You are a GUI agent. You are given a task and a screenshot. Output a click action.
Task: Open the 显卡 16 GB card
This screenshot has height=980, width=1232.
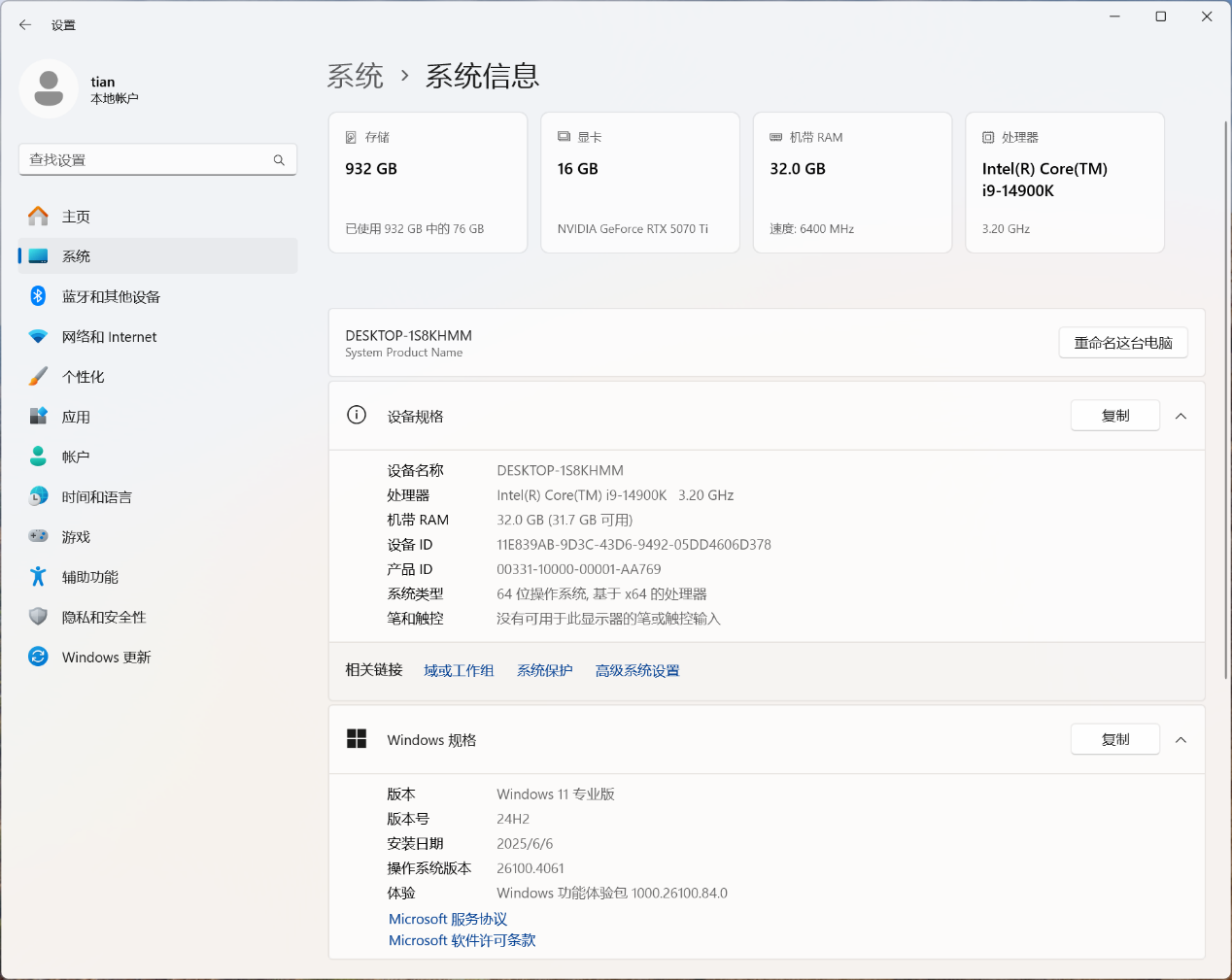(x=640, y=183)
